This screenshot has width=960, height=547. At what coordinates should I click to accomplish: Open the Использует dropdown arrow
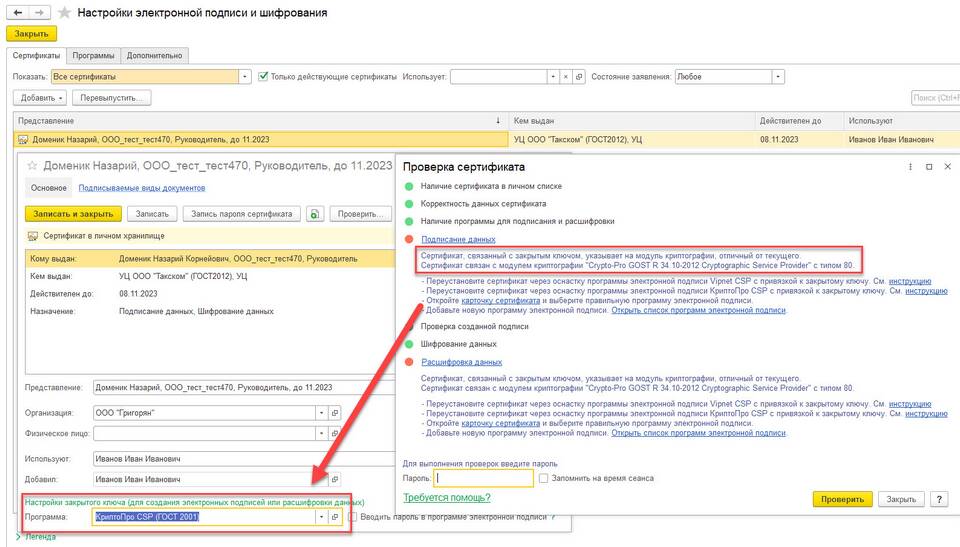tap(553, 77)
